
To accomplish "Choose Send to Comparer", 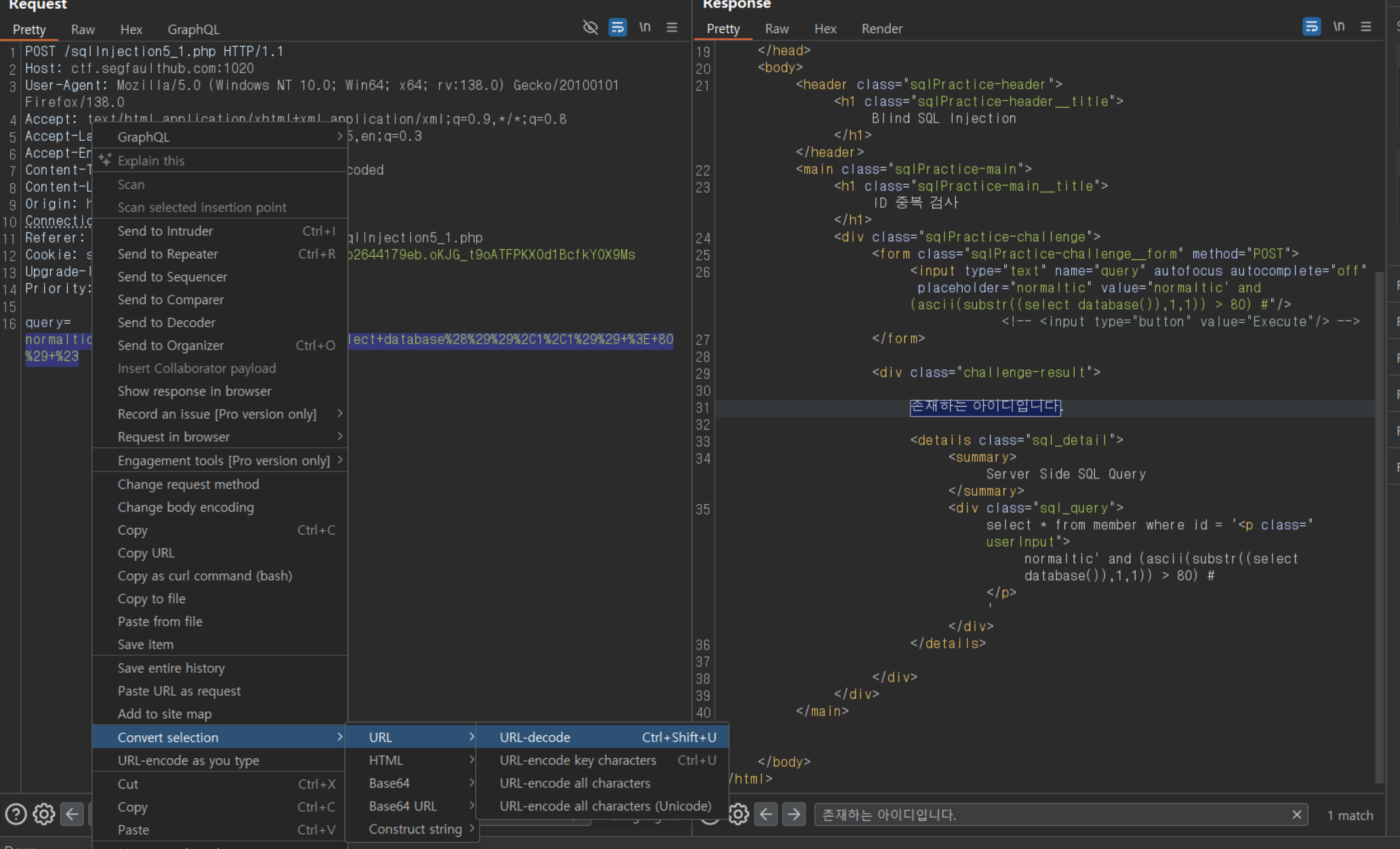I will [x=220, y=299].
